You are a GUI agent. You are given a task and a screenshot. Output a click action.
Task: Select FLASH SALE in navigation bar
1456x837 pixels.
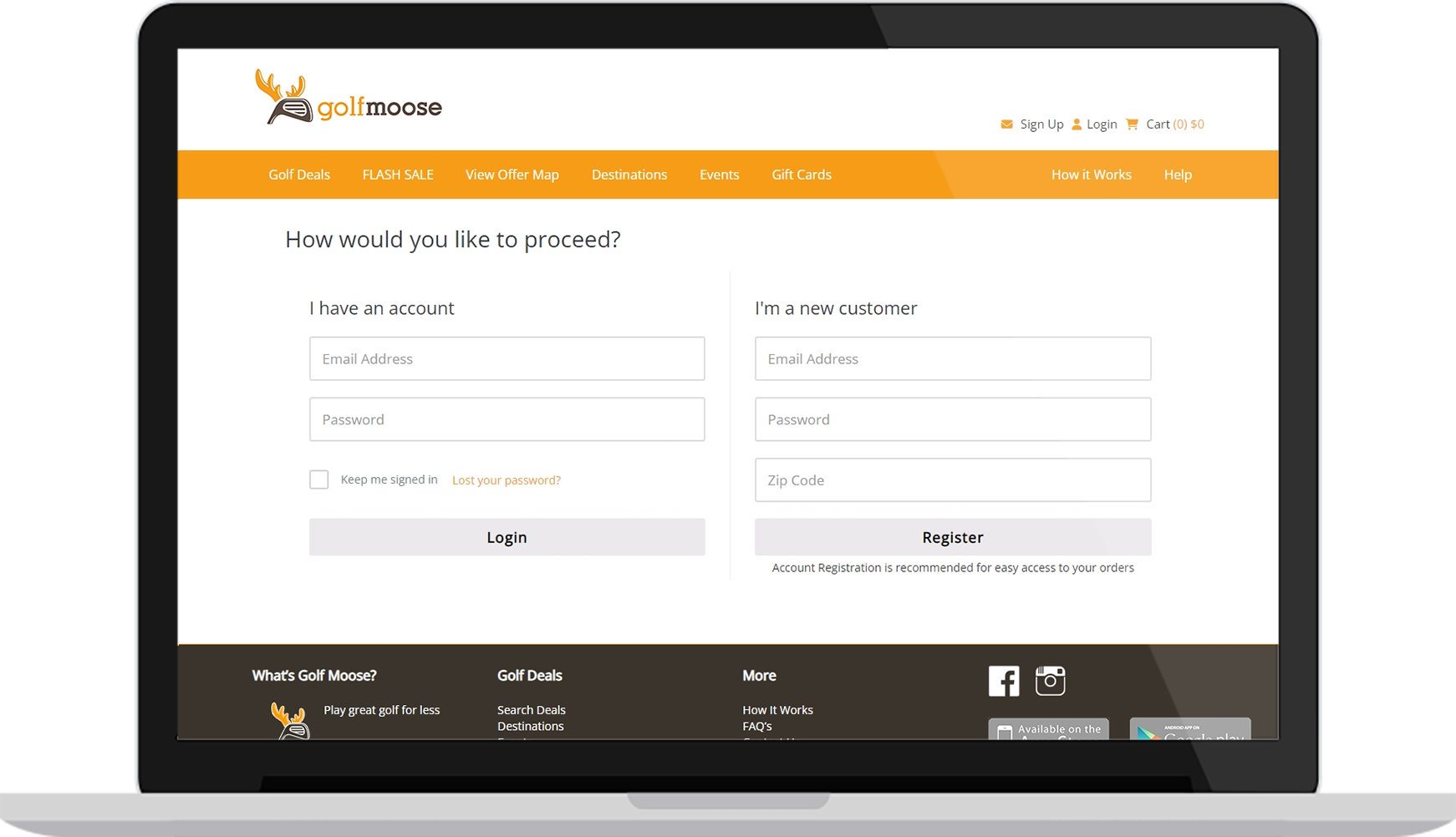click(398, 175)
